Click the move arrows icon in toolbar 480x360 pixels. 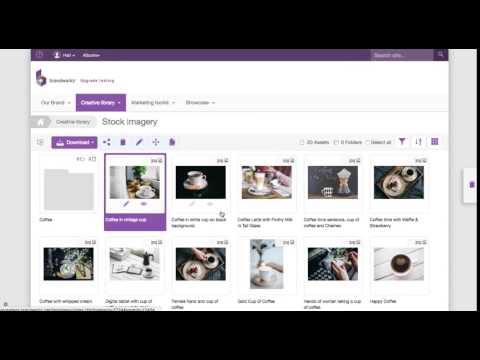click(x=156, y=142)
